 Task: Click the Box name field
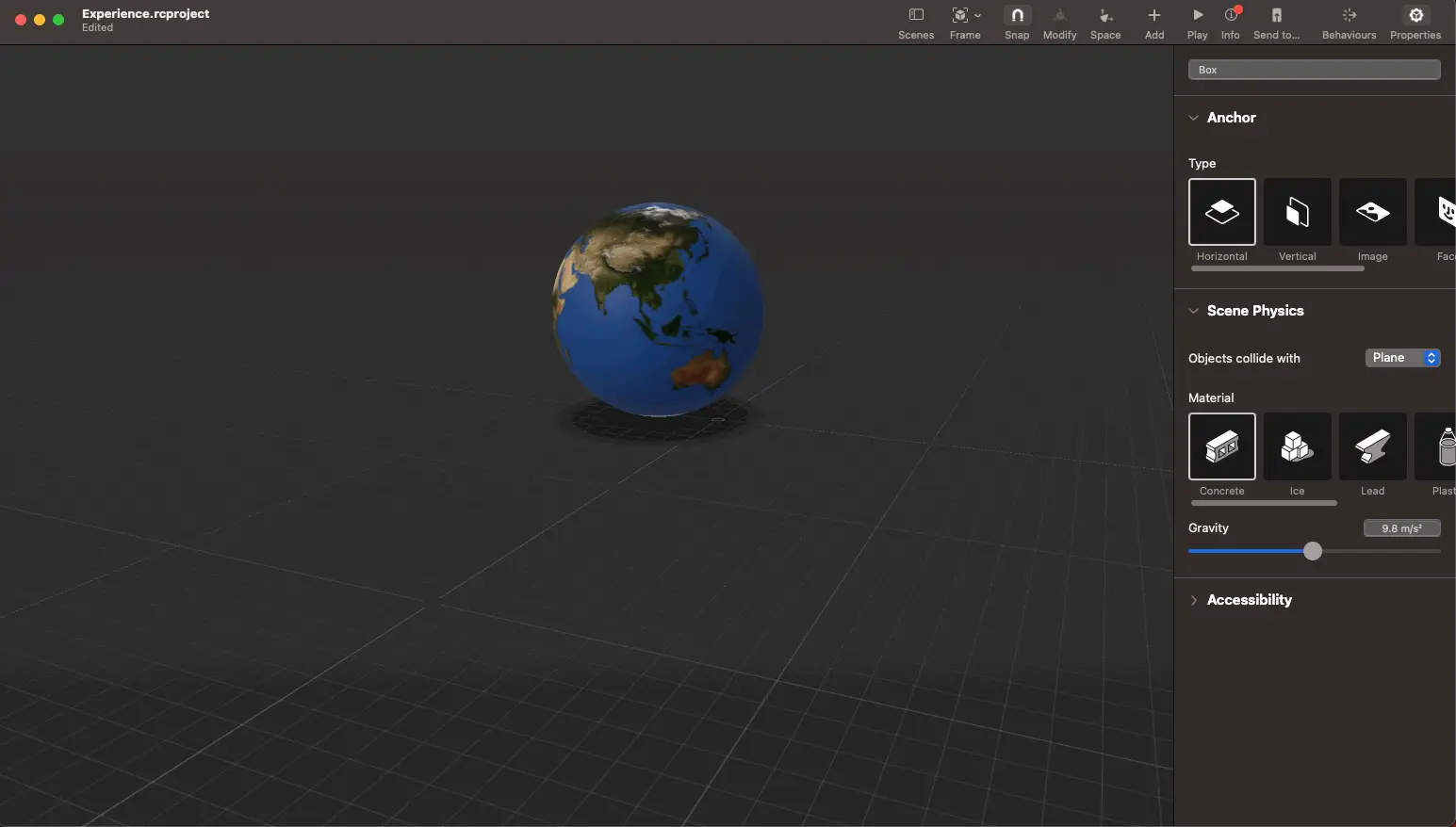pos(1313,69)
